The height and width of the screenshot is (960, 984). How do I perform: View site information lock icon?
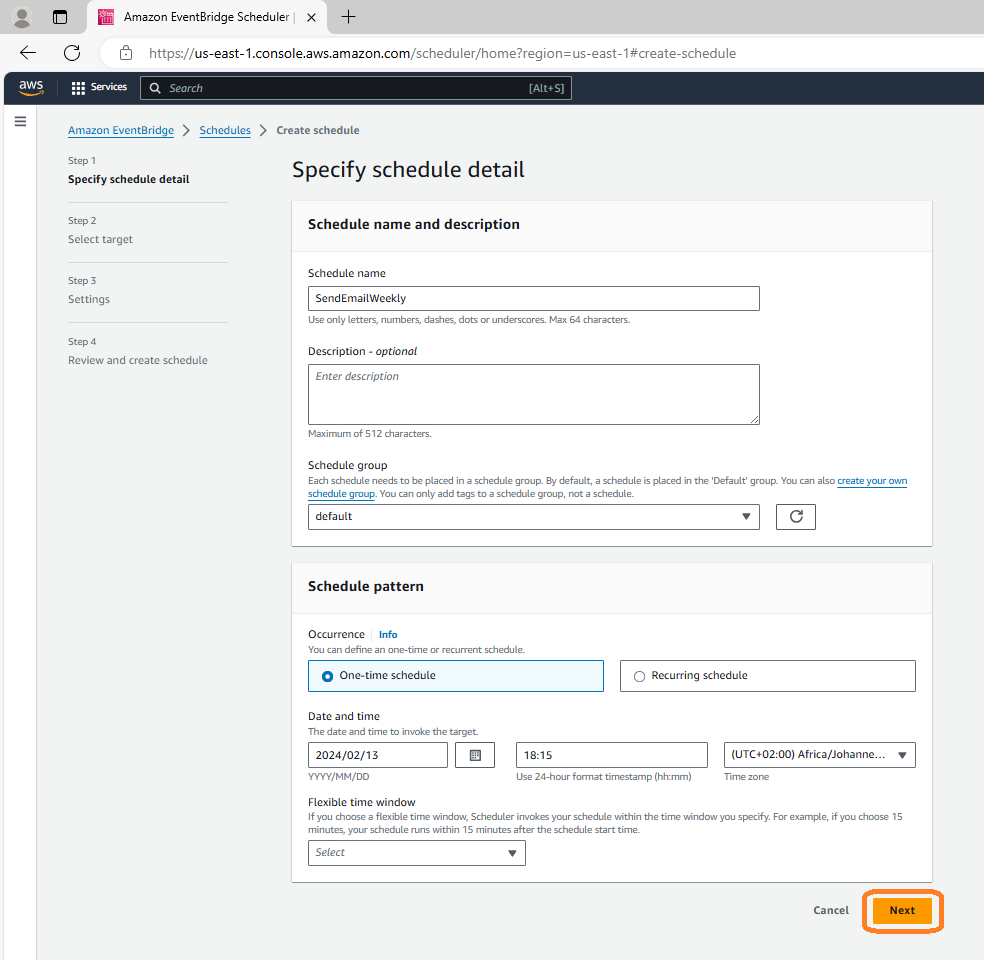(x=126, y=53)
